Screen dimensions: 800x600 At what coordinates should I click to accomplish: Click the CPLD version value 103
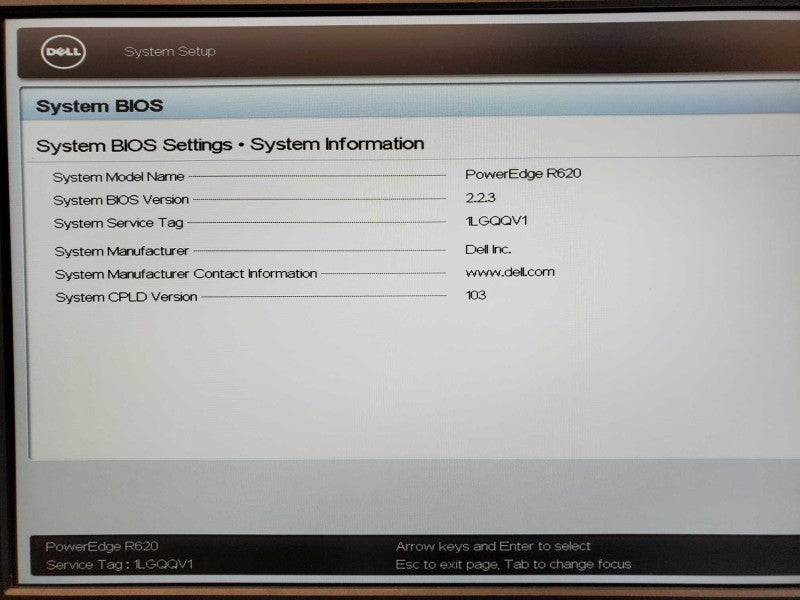[476, 295]
